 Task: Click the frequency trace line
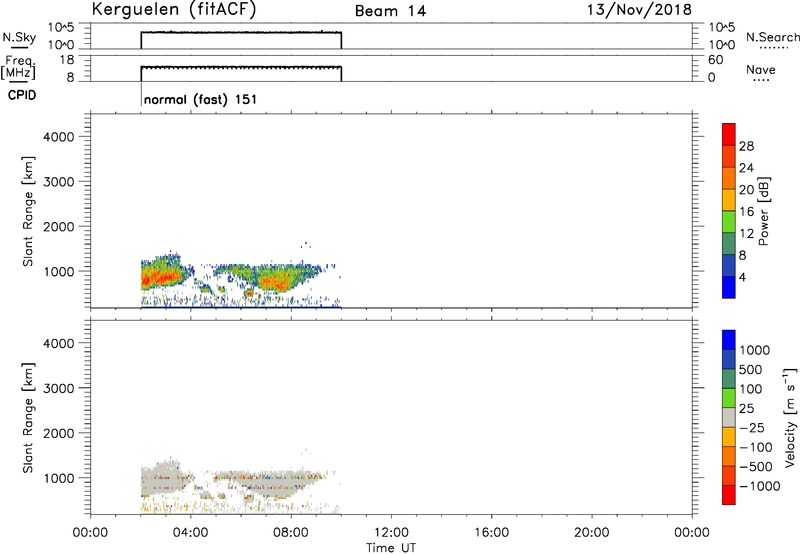pos(241,67)
